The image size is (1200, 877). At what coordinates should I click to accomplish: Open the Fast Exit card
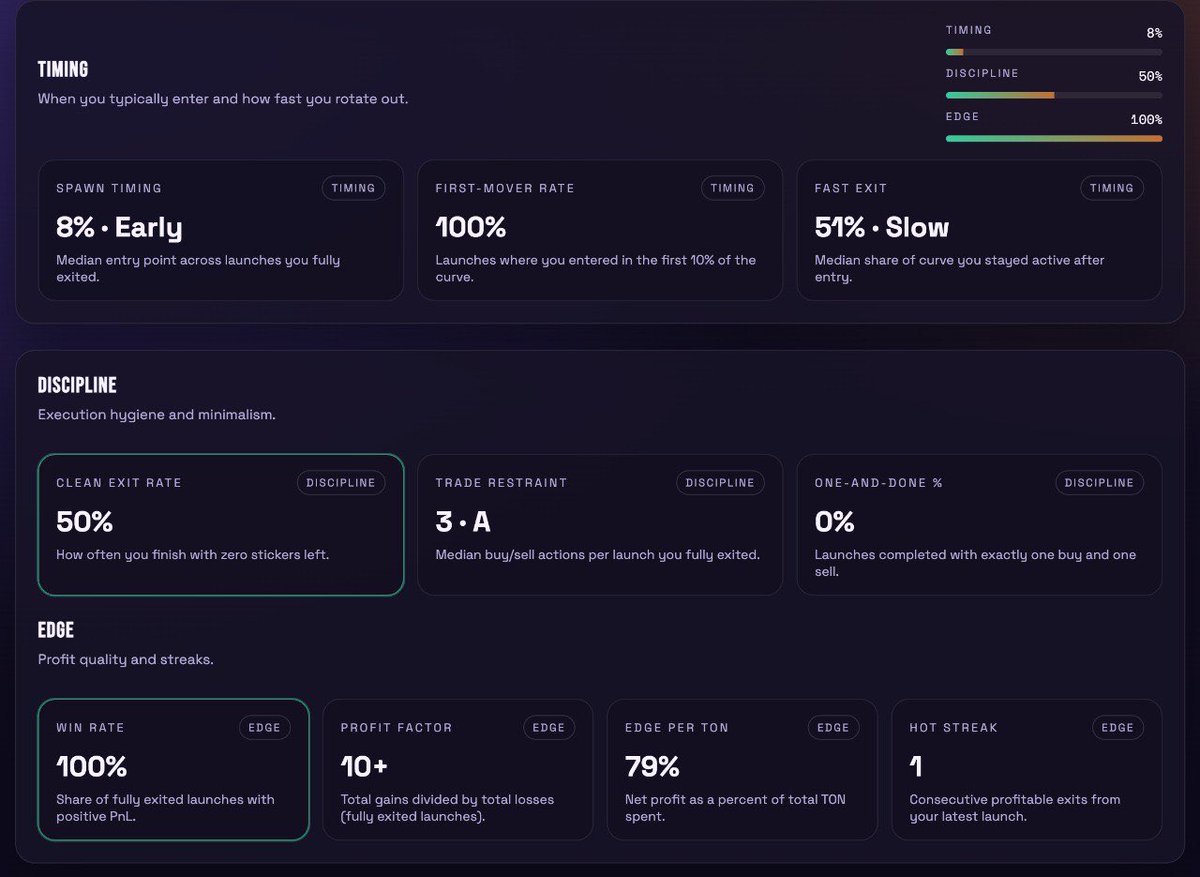979,230
